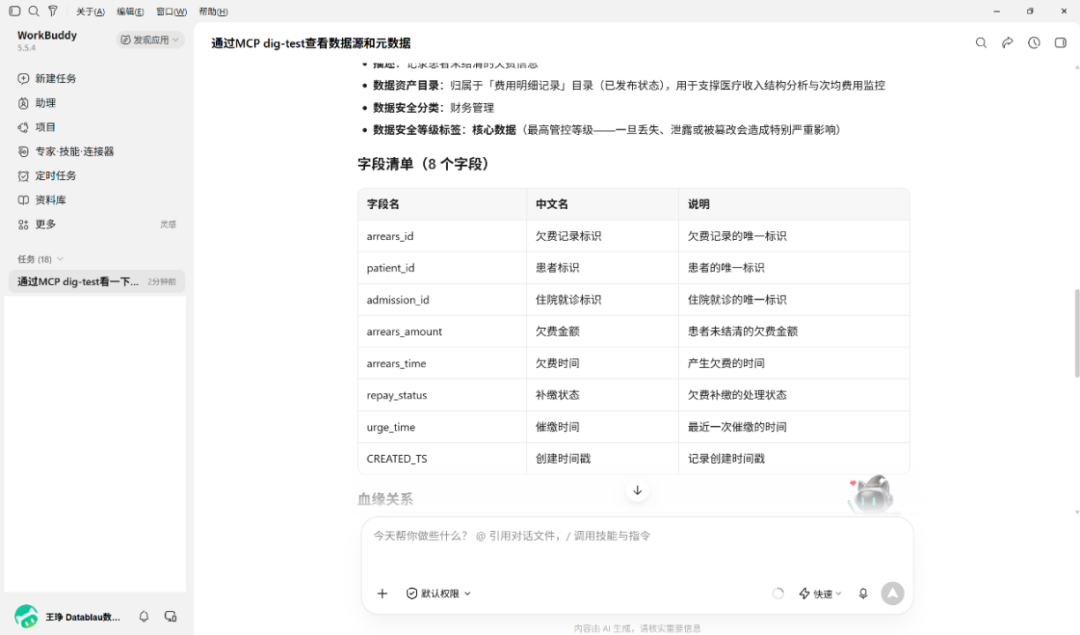Click the repay_status field cell
Screen dimensions: 1080x635
coord(442,395)
